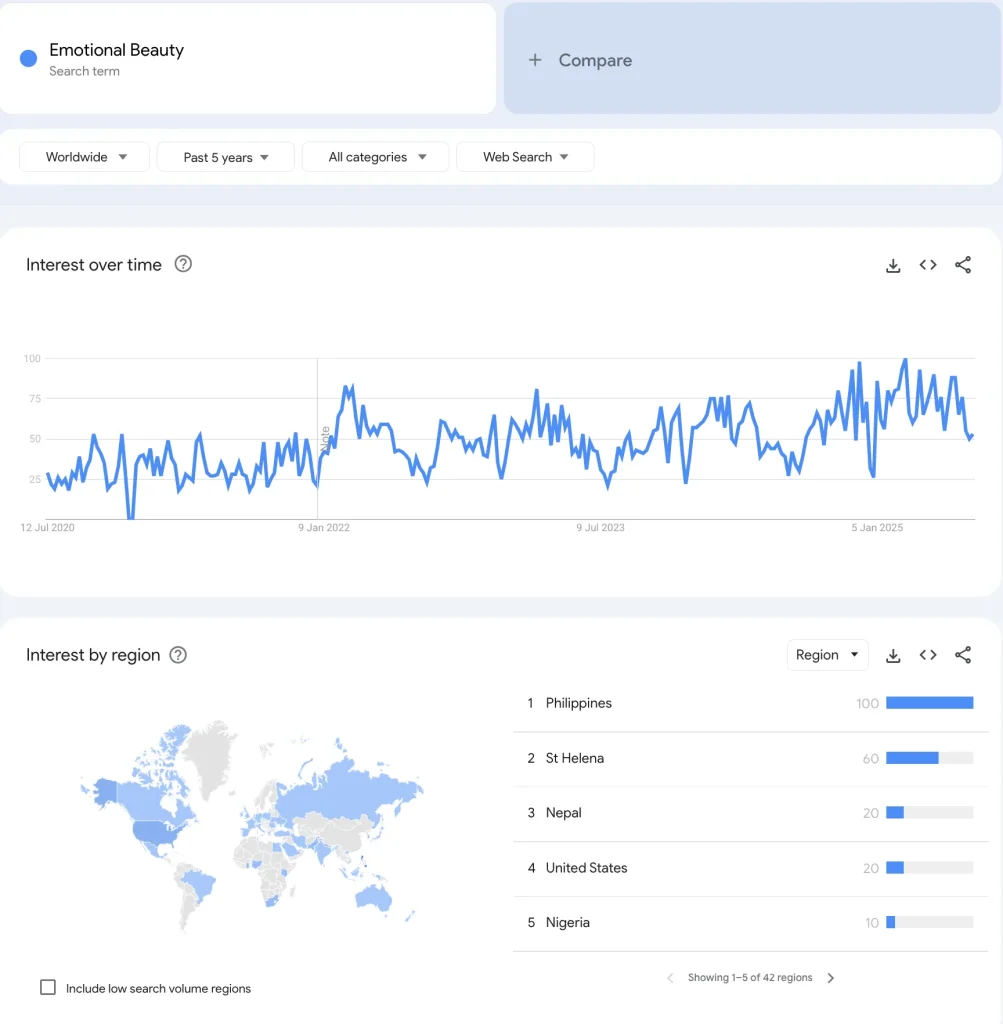Expand the Past 5 years time range
The image size is (1003, 1024).
click(x=225, y=157)
